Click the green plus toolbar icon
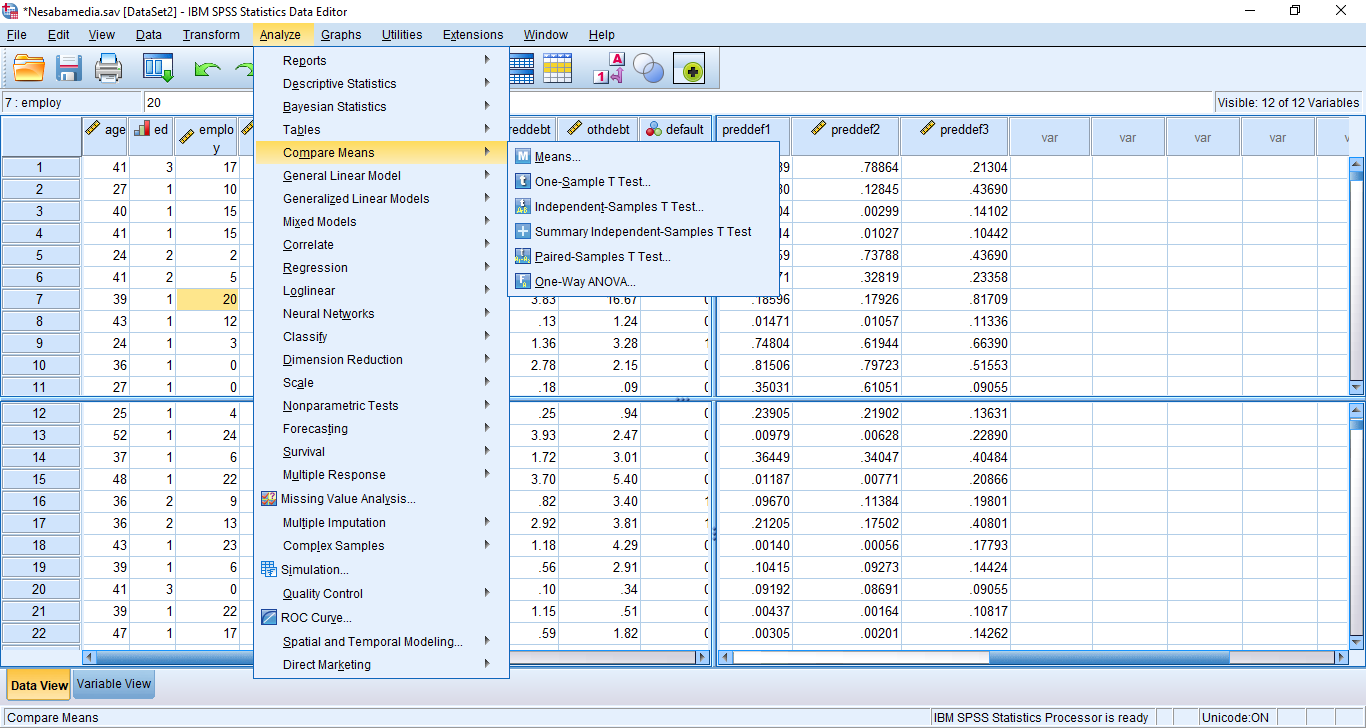 [x=691, y=69]
